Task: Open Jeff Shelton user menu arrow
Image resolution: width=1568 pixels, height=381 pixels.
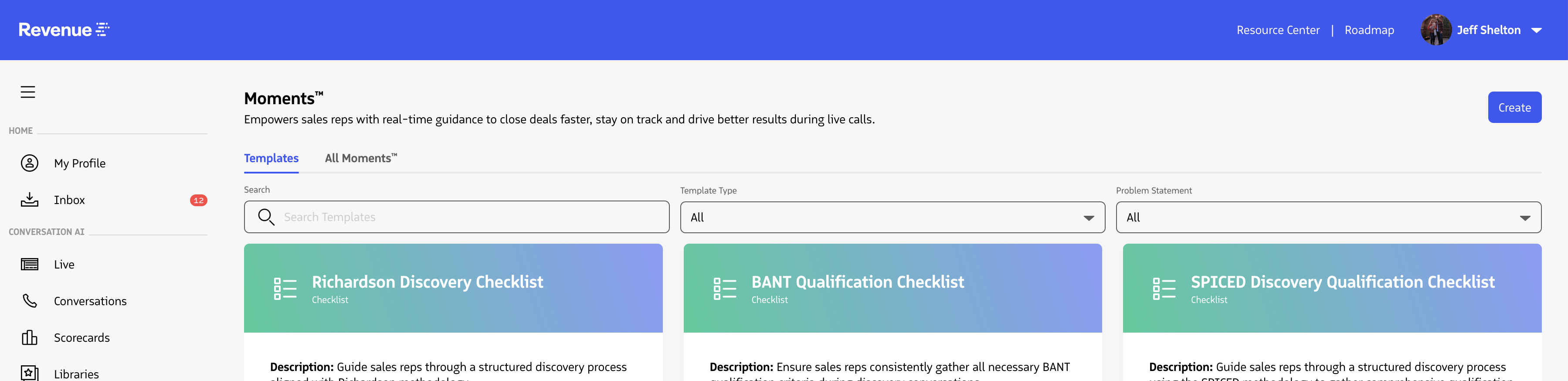Action: (x=1536, y=31)
